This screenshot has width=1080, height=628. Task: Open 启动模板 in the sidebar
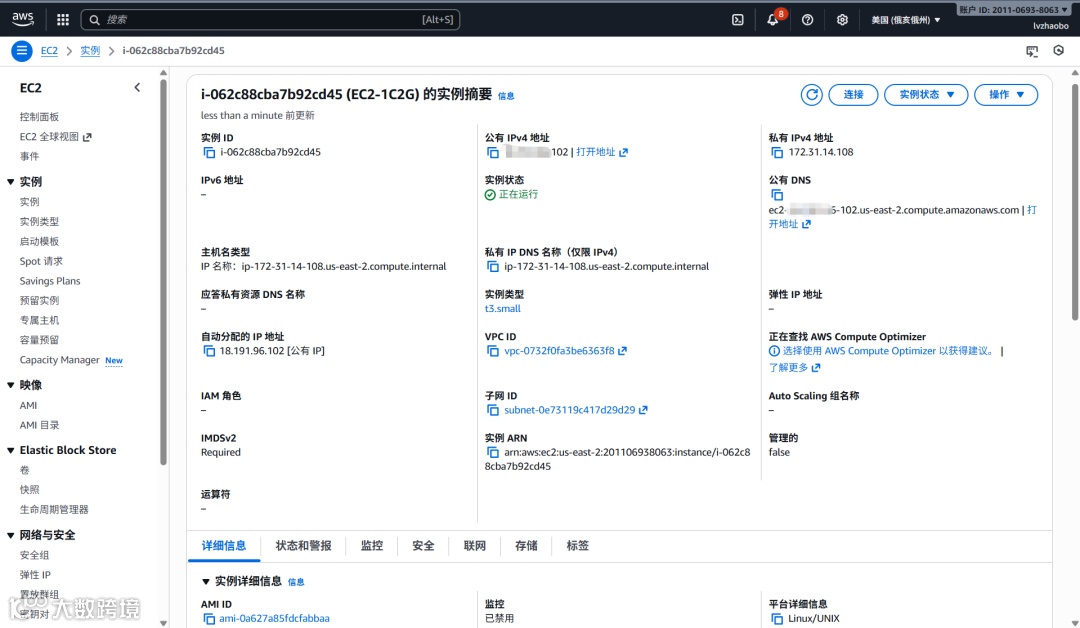pos(39,242)
